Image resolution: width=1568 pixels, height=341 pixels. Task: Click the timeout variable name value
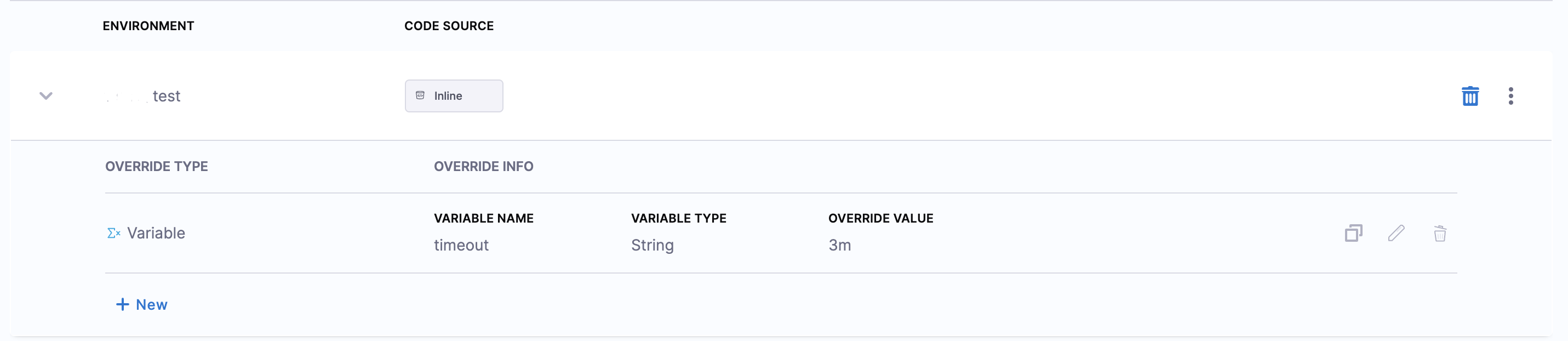461,245
